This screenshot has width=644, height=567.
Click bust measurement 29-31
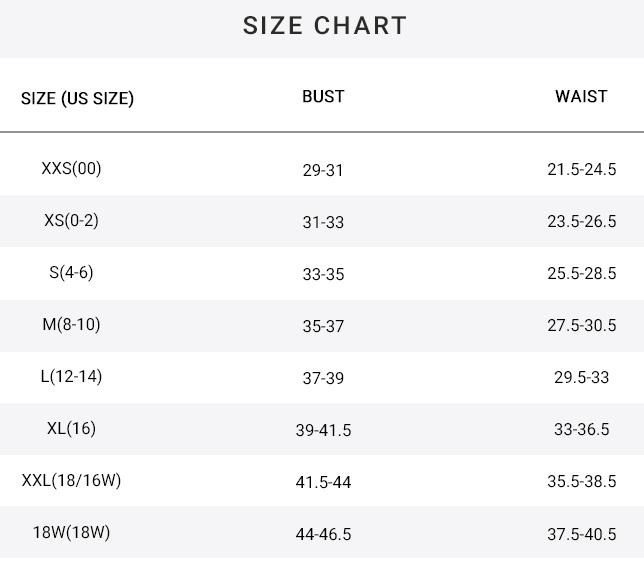coord(323,170)
